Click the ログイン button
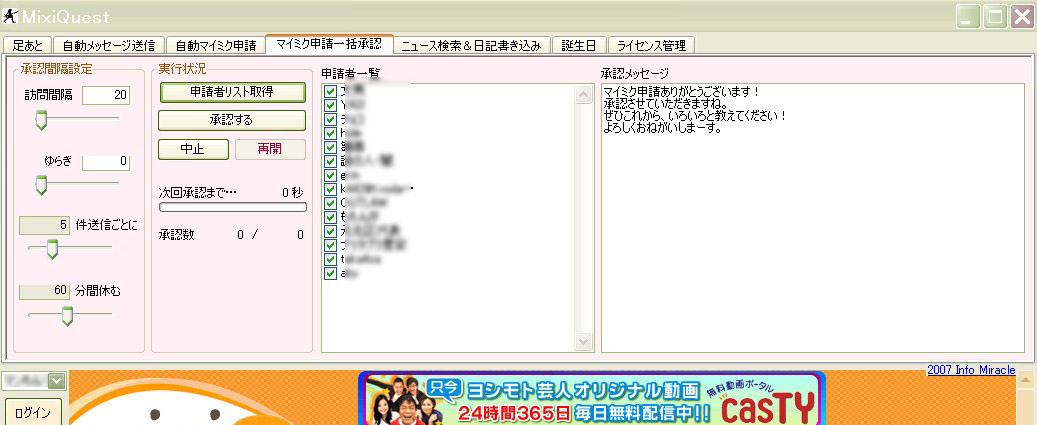The width and height of the screenshot is (1037, 425). click(x=32, y=412)
